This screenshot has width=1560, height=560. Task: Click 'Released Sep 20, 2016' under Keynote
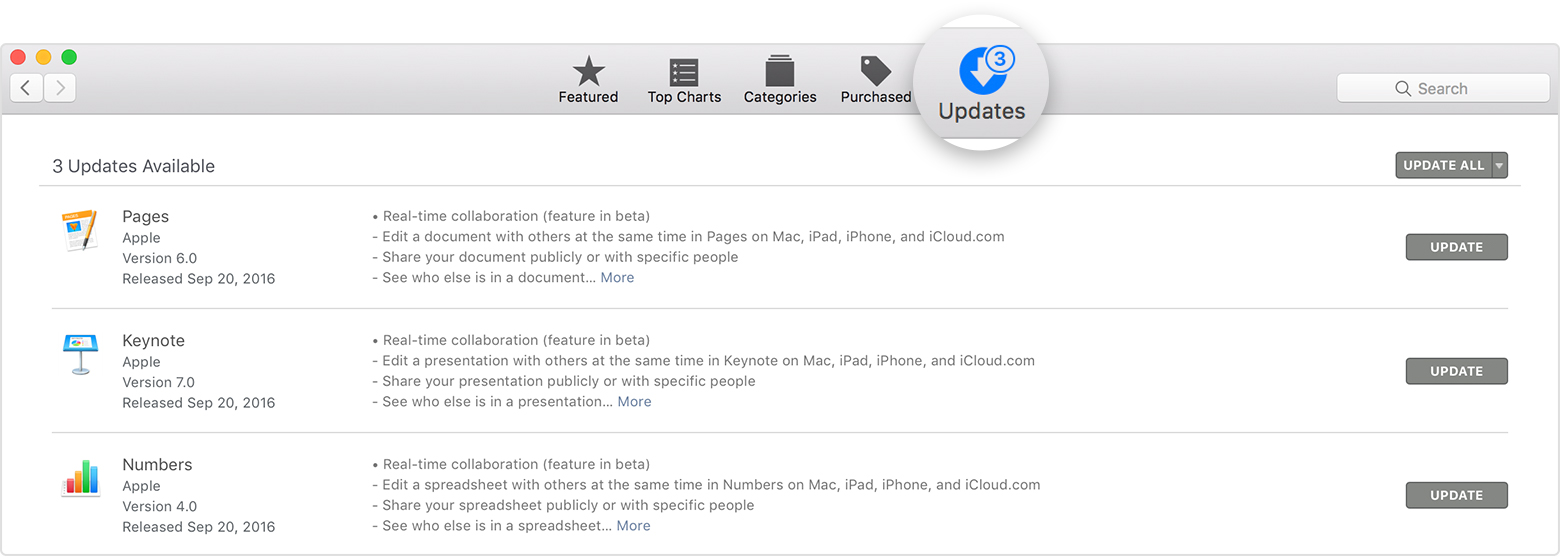pos(199,403)
